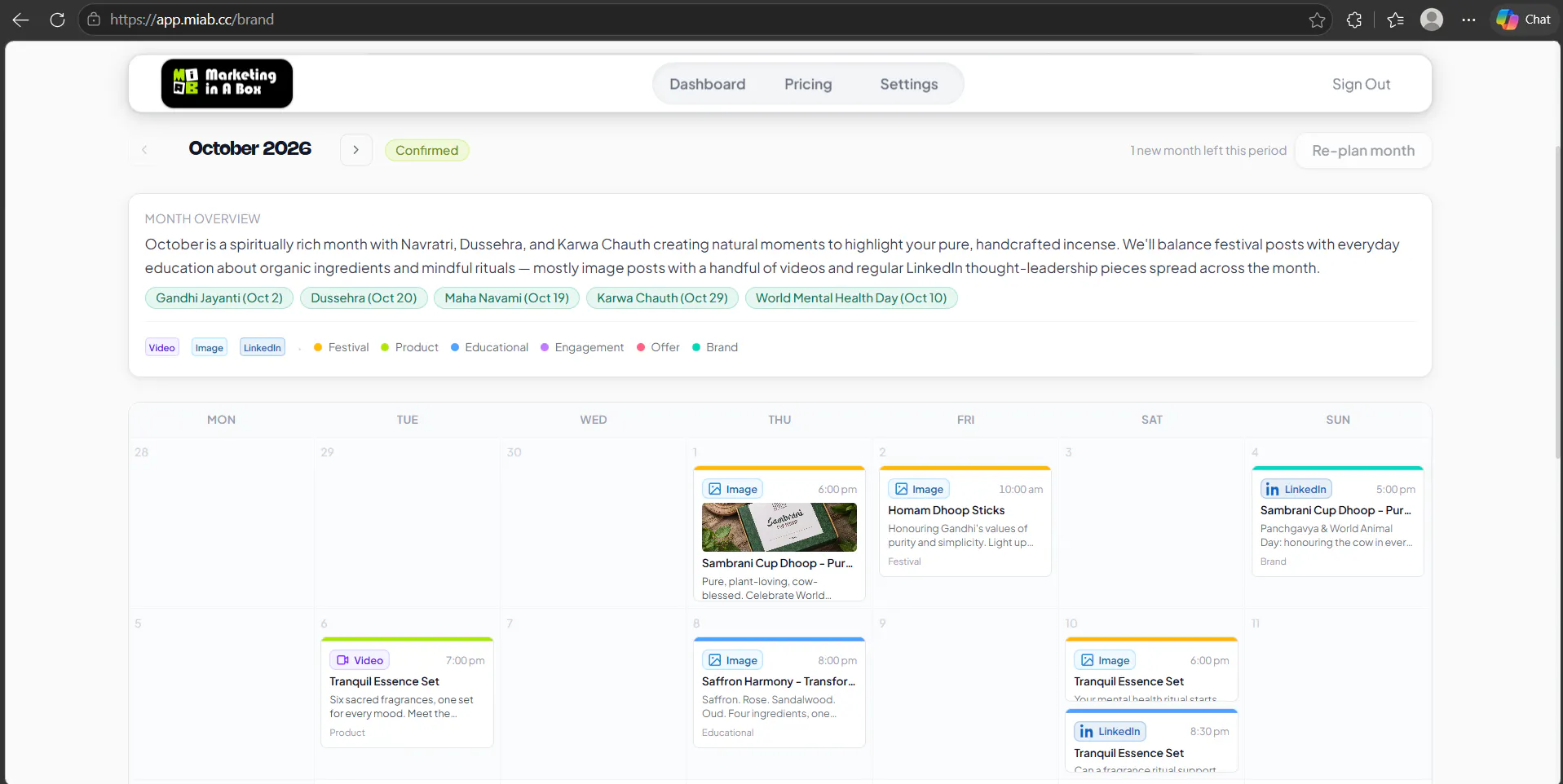Viewport: 1563px width, 784px height.
Task: Click Video badge on Tranquil Essence Set
Action: point(360,660)
